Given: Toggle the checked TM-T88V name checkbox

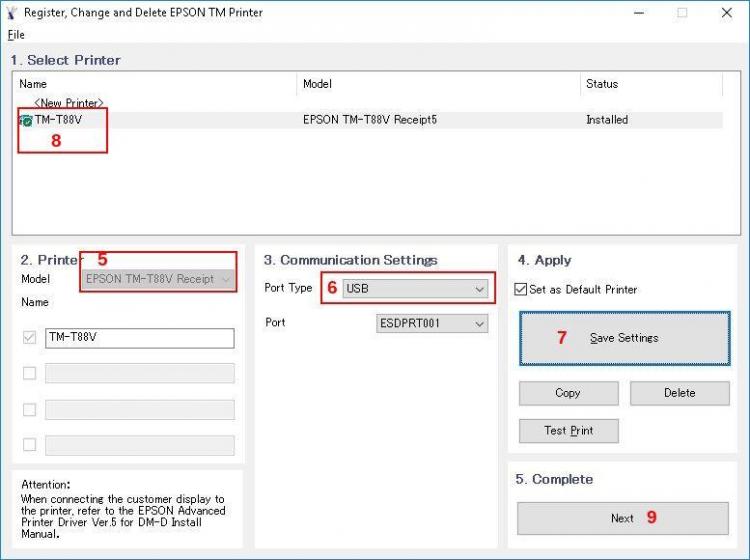Looking at the screenshot, I should click(29, 338).
